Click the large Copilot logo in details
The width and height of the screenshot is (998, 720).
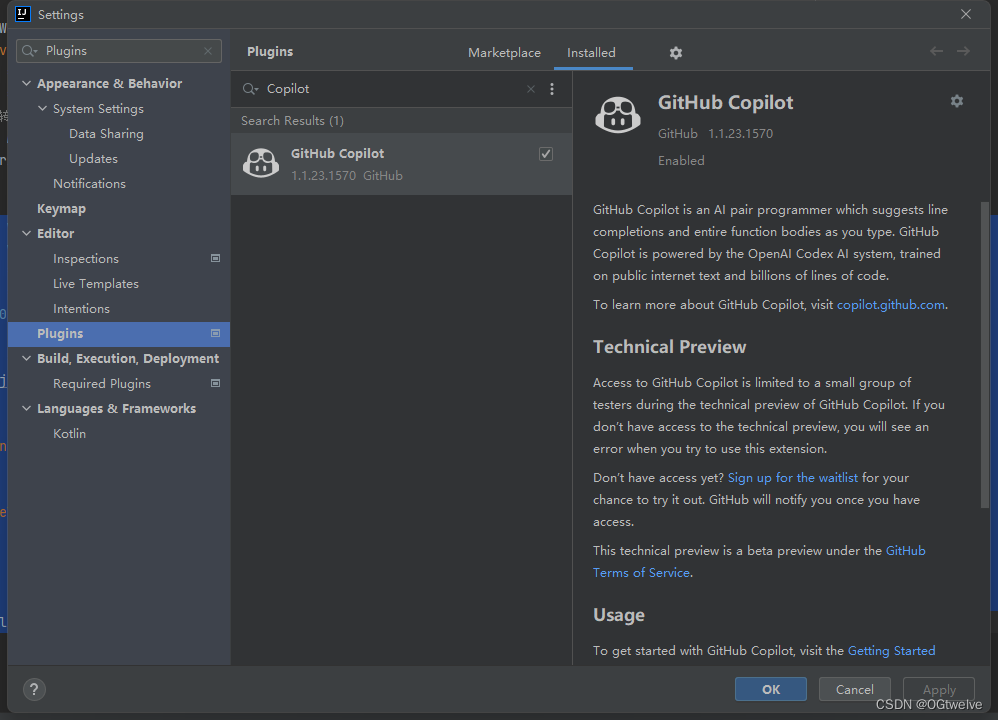tap(617, 115)
